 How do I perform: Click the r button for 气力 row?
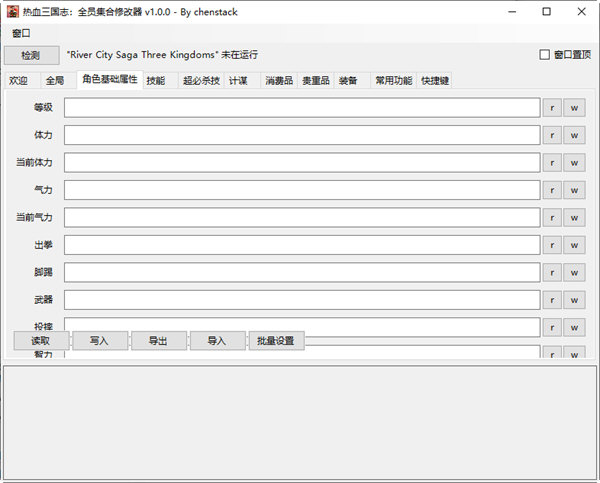coord(552,190)
